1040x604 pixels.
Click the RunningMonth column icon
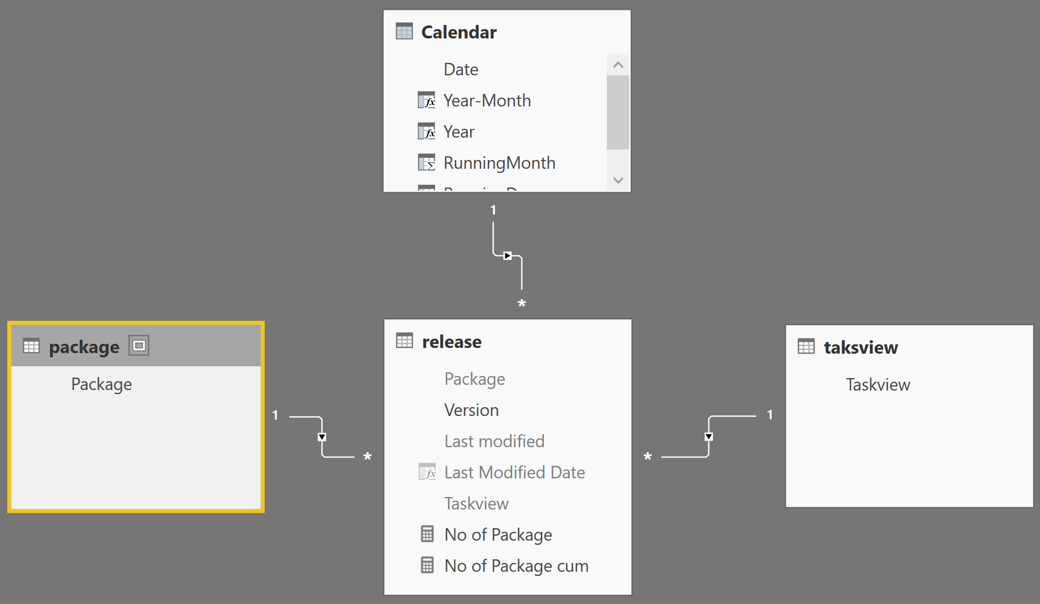(426, 162)
